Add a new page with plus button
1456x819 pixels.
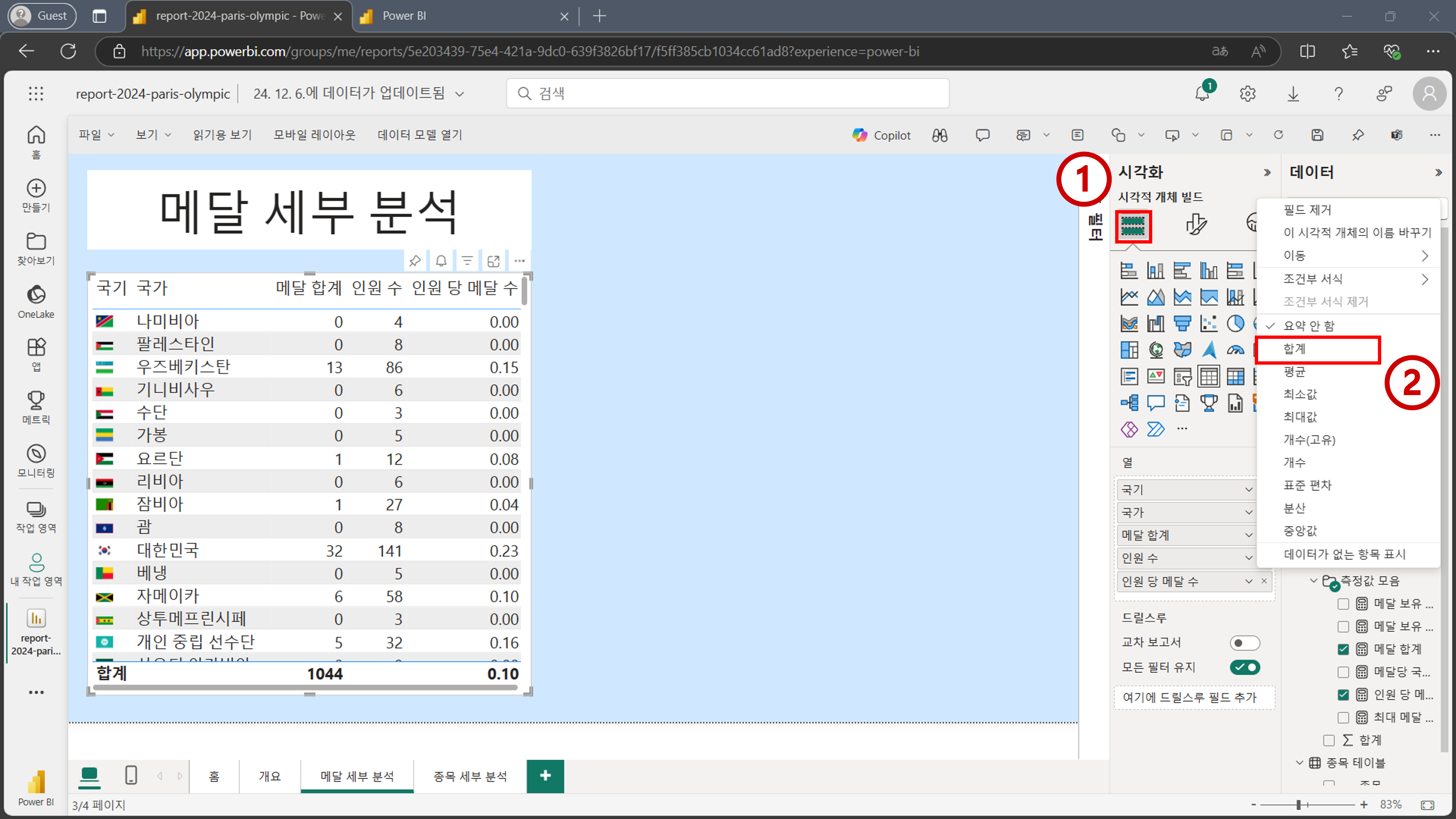pyautogui.click(x=545, y=776)
